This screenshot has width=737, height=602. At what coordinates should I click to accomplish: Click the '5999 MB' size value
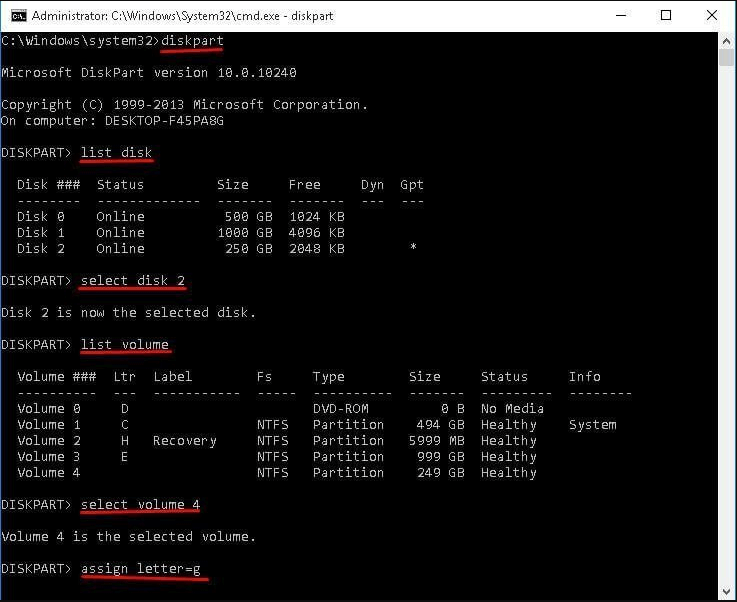click(x=437, y=441)
